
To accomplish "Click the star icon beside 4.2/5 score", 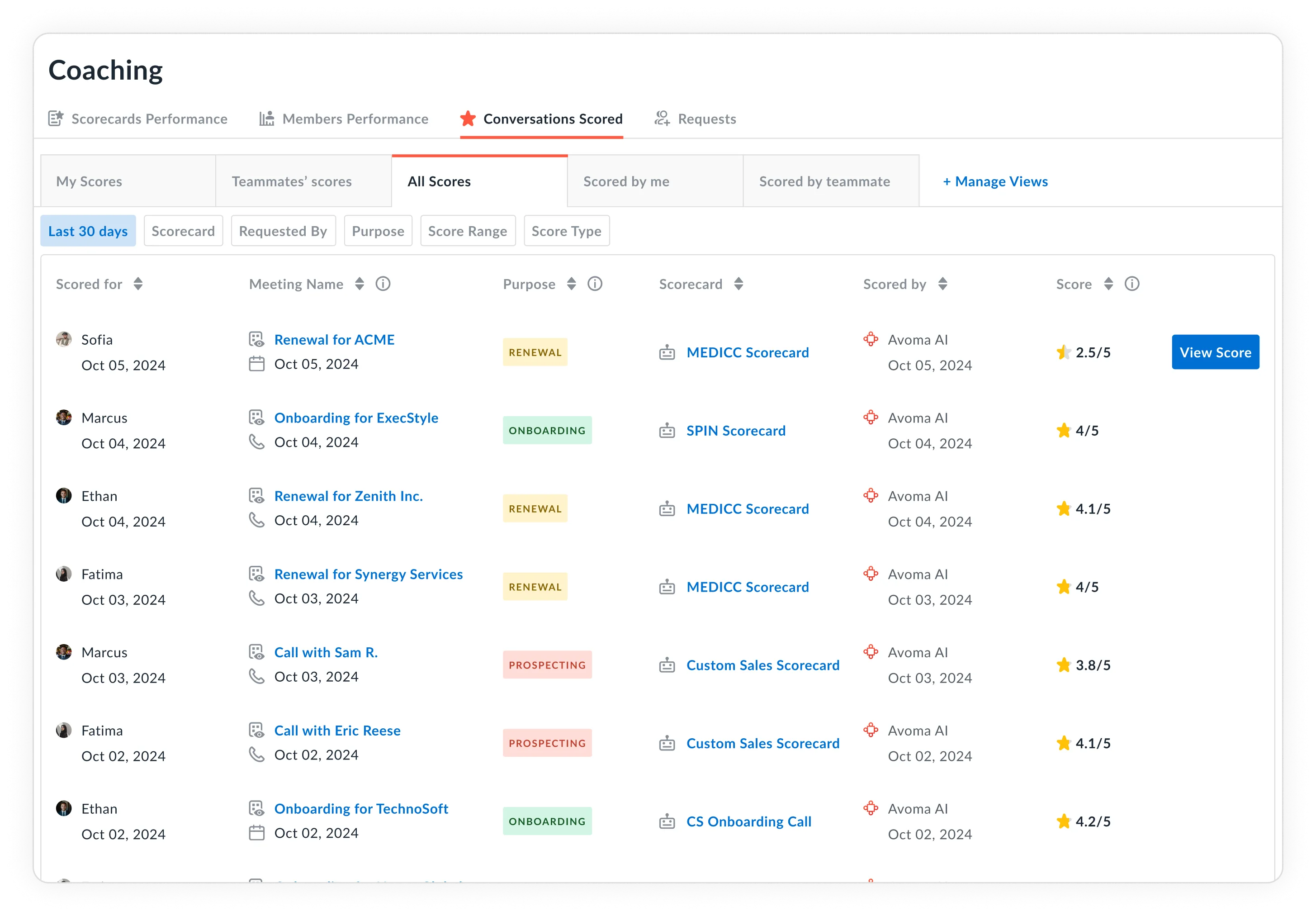I will pyautogui.click(x=1064, y=821).
